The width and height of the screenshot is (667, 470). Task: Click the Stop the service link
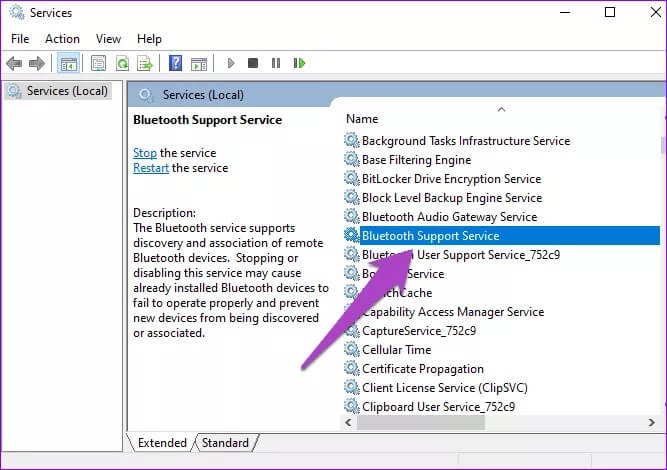(x=145, y=153)
